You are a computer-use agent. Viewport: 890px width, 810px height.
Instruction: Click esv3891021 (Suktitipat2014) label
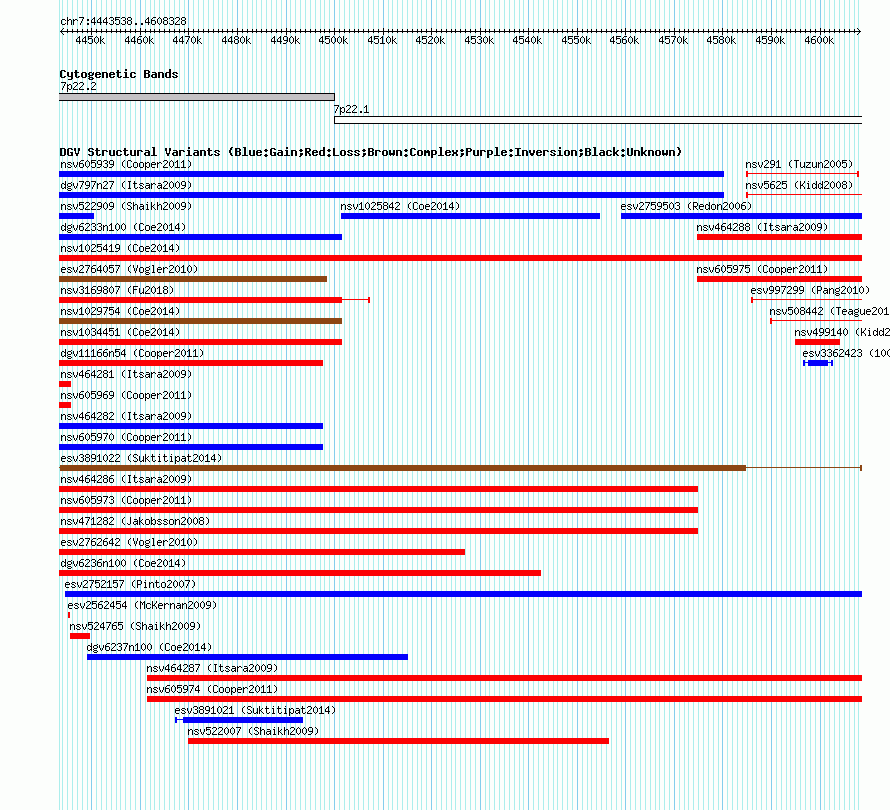click(x=255, y=710)
